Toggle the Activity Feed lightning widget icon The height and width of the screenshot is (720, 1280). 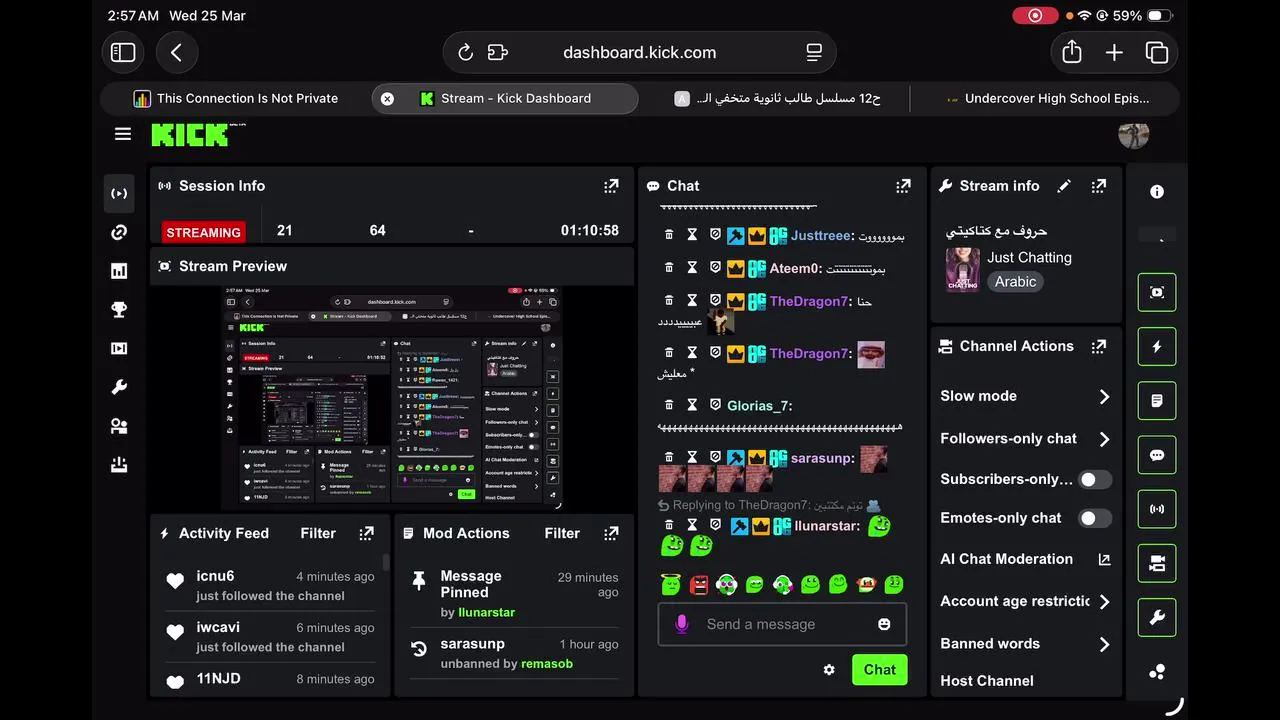click(x=1157, y=347)
